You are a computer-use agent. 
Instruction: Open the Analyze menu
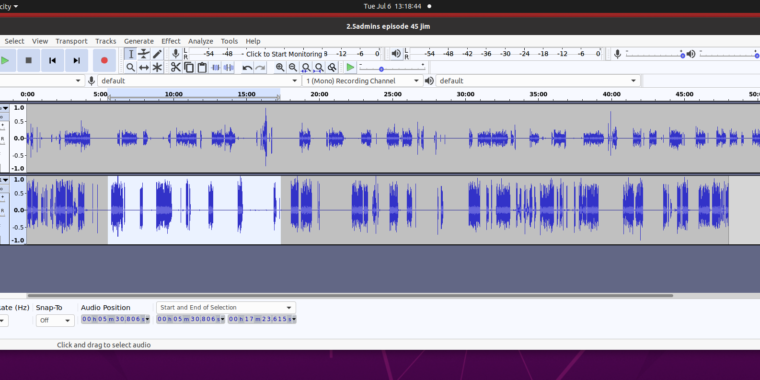[201, 41]
